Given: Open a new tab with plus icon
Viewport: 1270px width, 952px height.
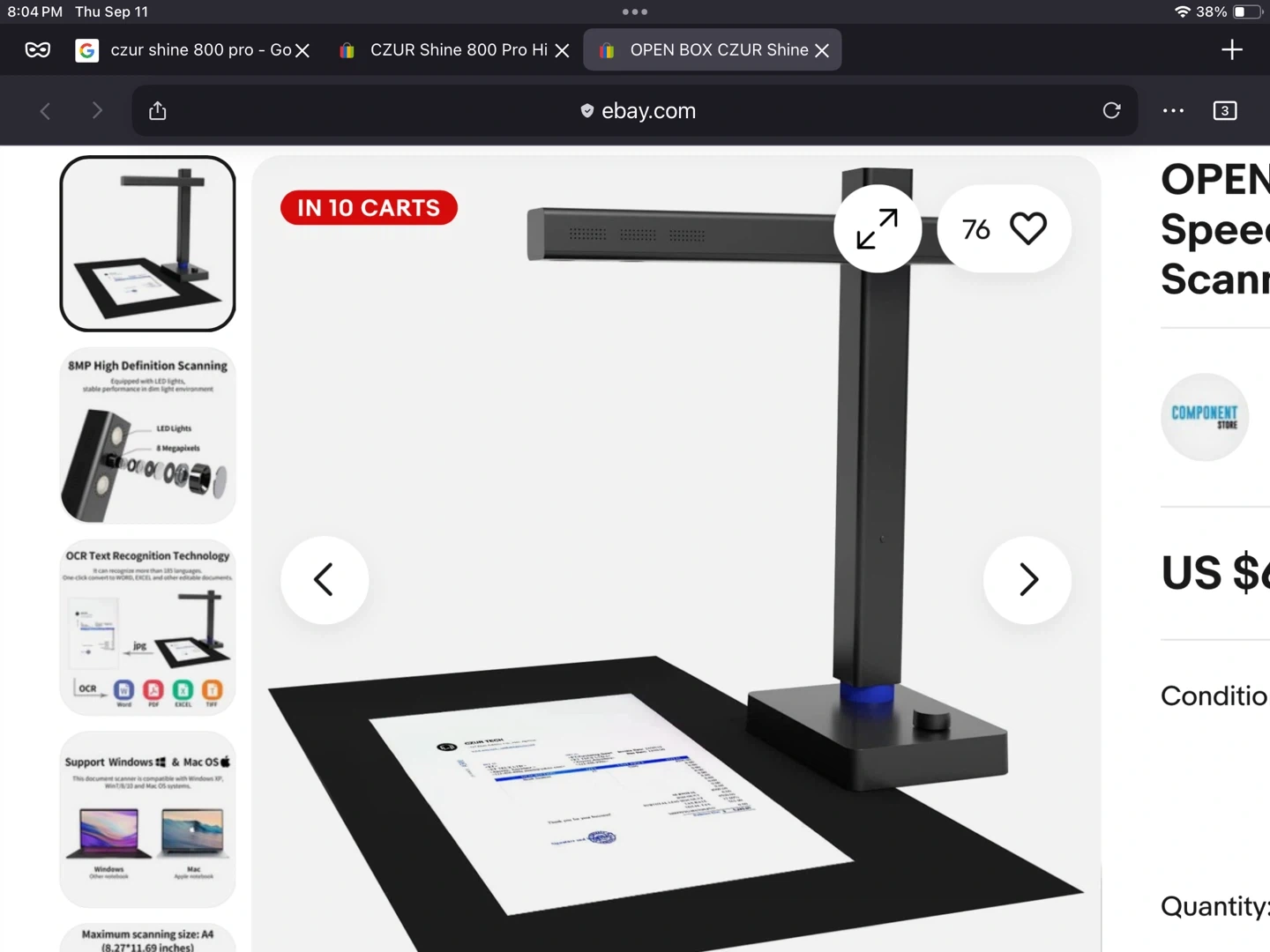Looking at the screenshot, I should (1232, 50).
